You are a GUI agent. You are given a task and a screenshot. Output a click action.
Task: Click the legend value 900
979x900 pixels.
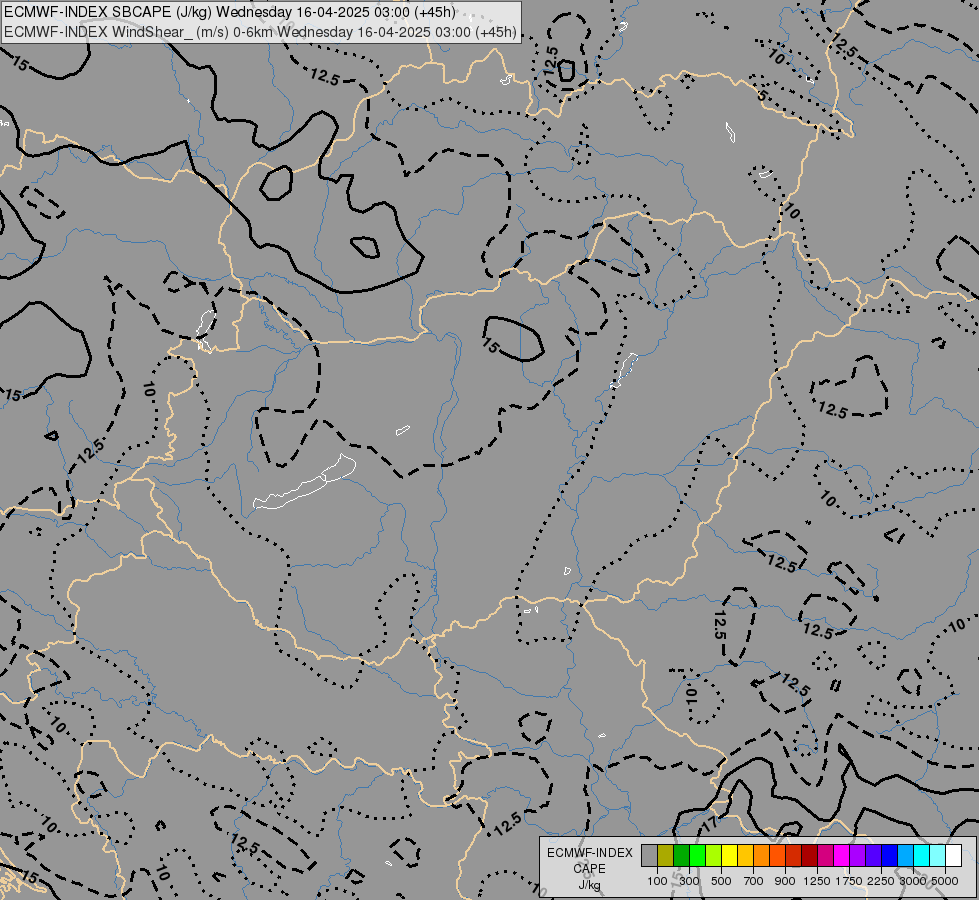click(785, 881)
